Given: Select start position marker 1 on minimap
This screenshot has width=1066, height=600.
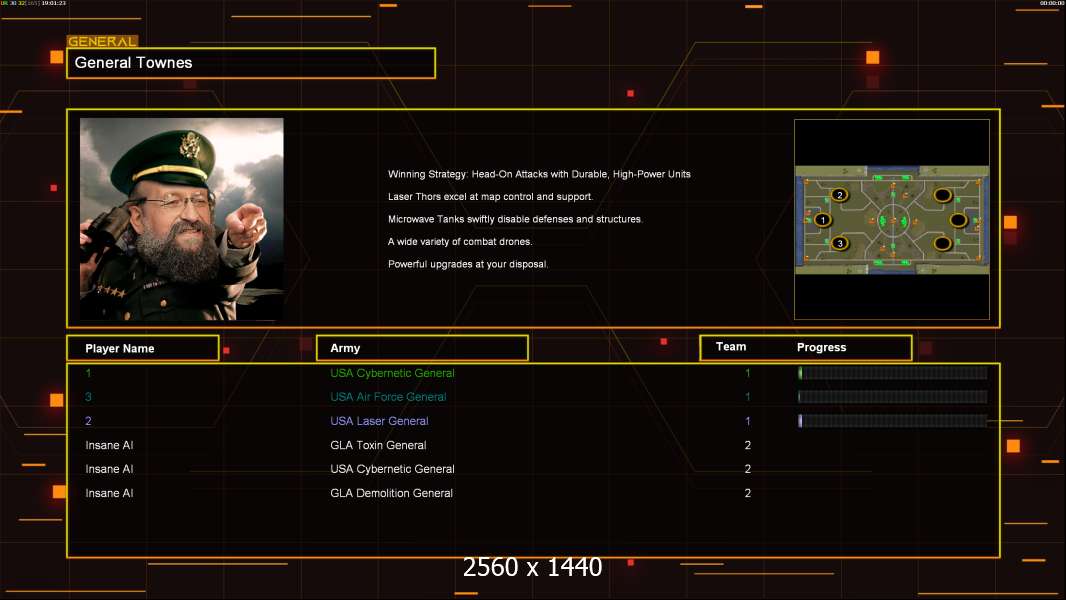Looking at the screenshot, I should pyautogui.click(x=823, y=219).
